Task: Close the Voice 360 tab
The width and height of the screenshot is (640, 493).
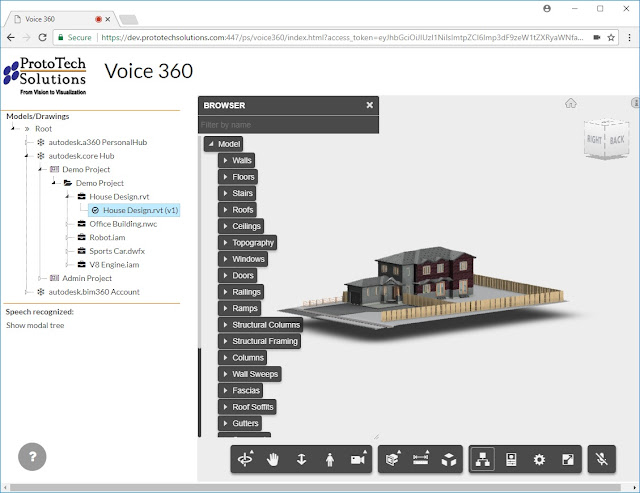Action: (x=108, y=19)
